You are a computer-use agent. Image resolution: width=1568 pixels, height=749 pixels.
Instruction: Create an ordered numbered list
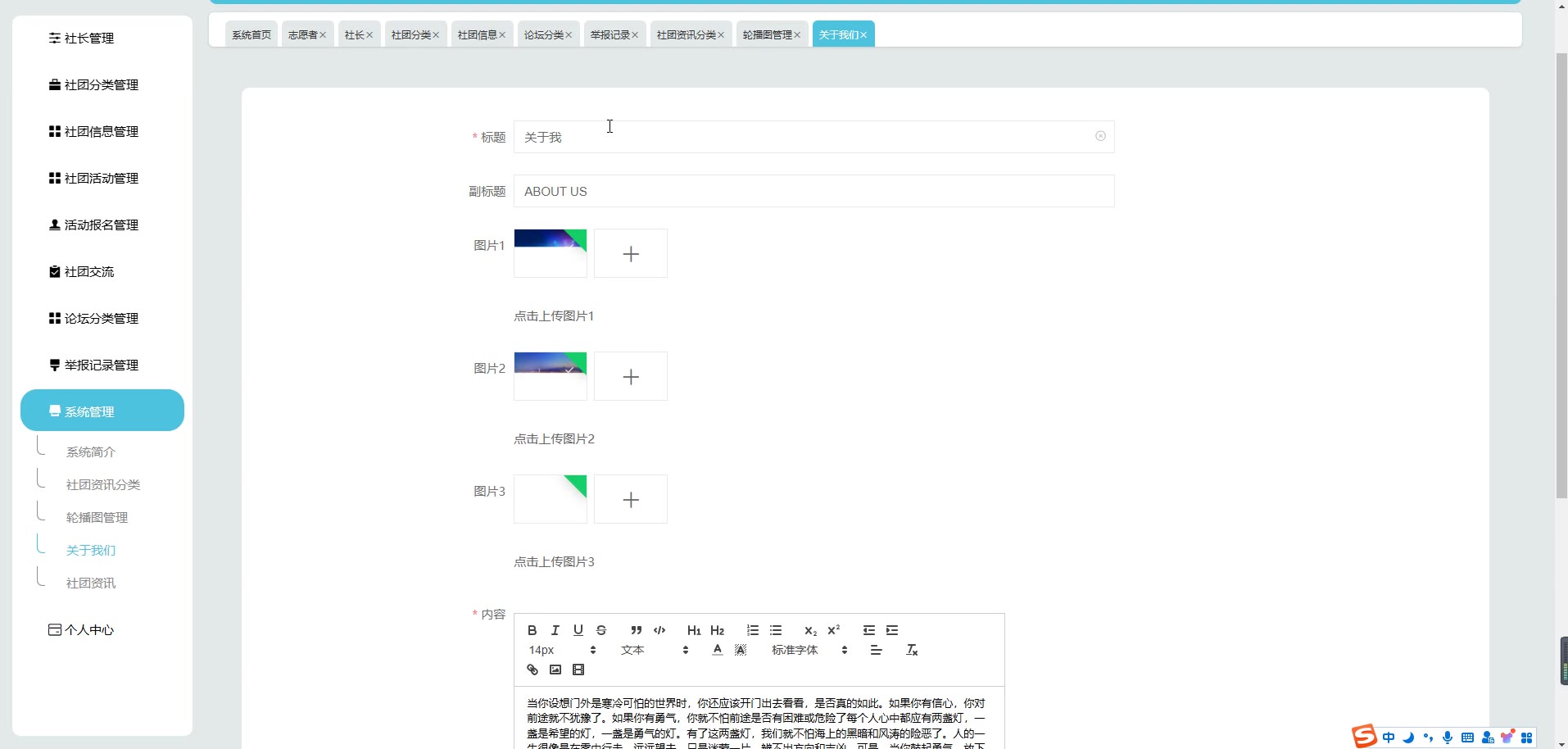pos(752,630)
